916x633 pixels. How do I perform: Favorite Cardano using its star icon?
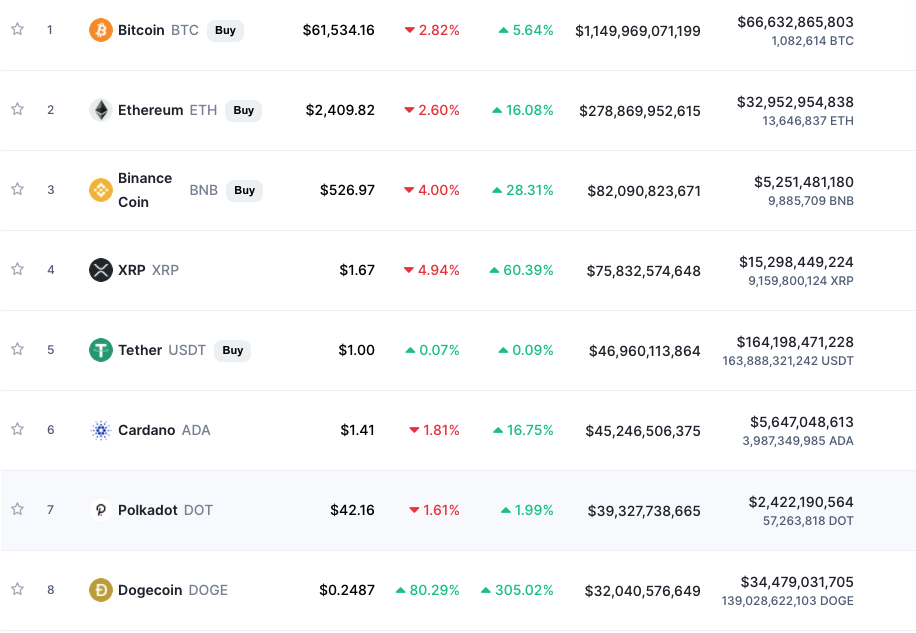pyautogui.click(x=18, y=429)
